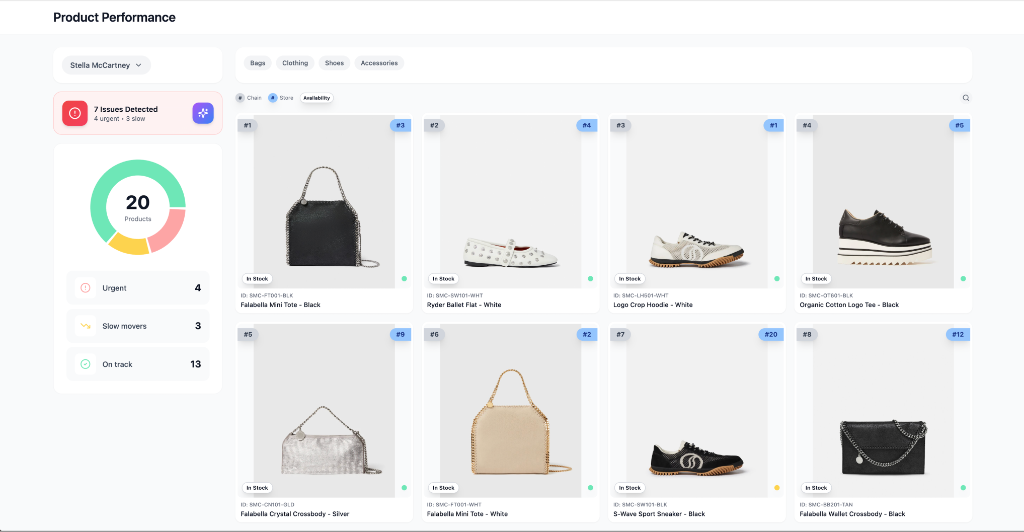Viewport: 1024px width, 532px height.
Task: Click the On track checkmark icon
Action: (85, 364)
